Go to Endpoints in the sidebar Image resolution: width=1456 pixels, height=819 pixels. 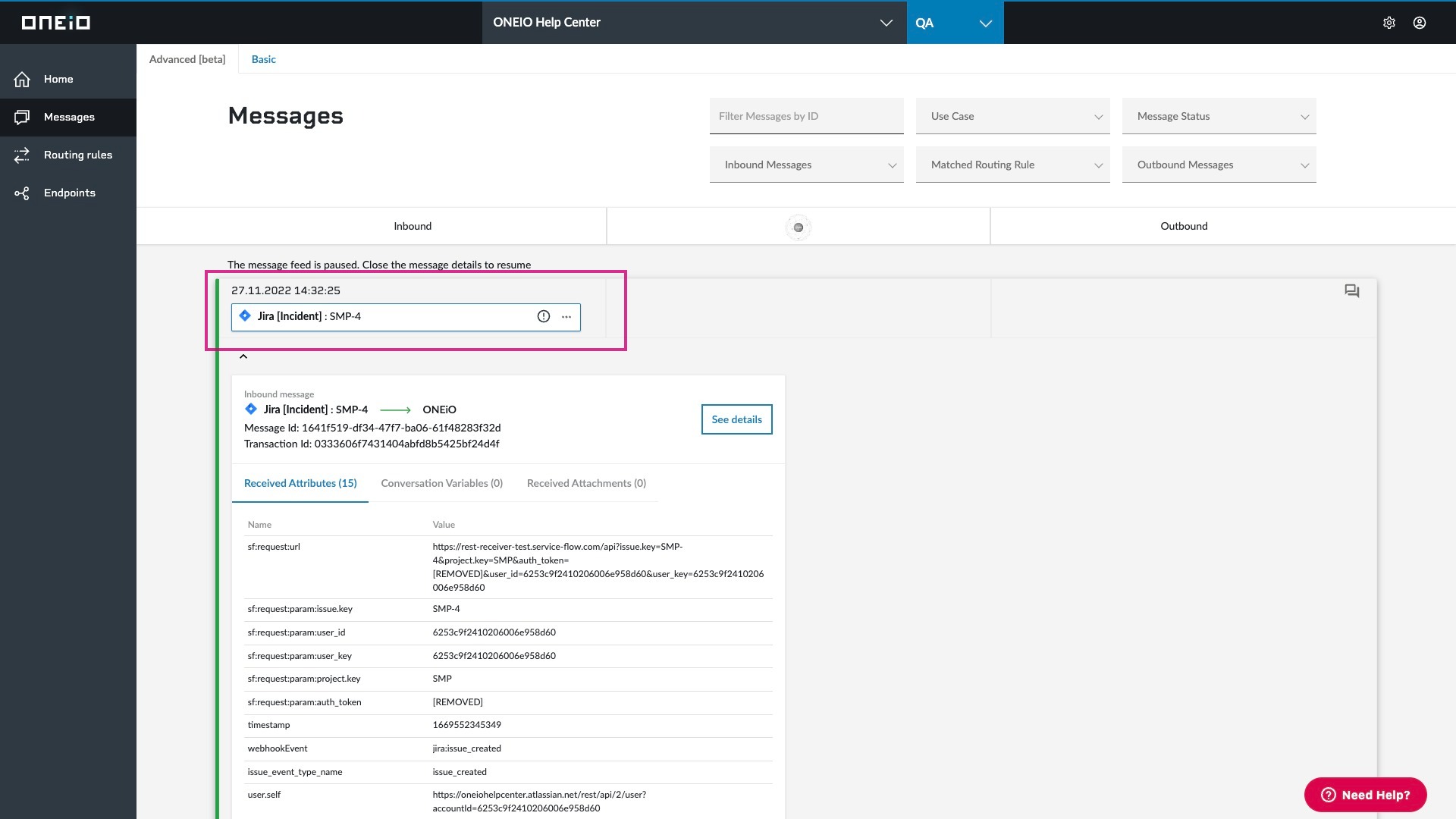click(x=68, y=193)
